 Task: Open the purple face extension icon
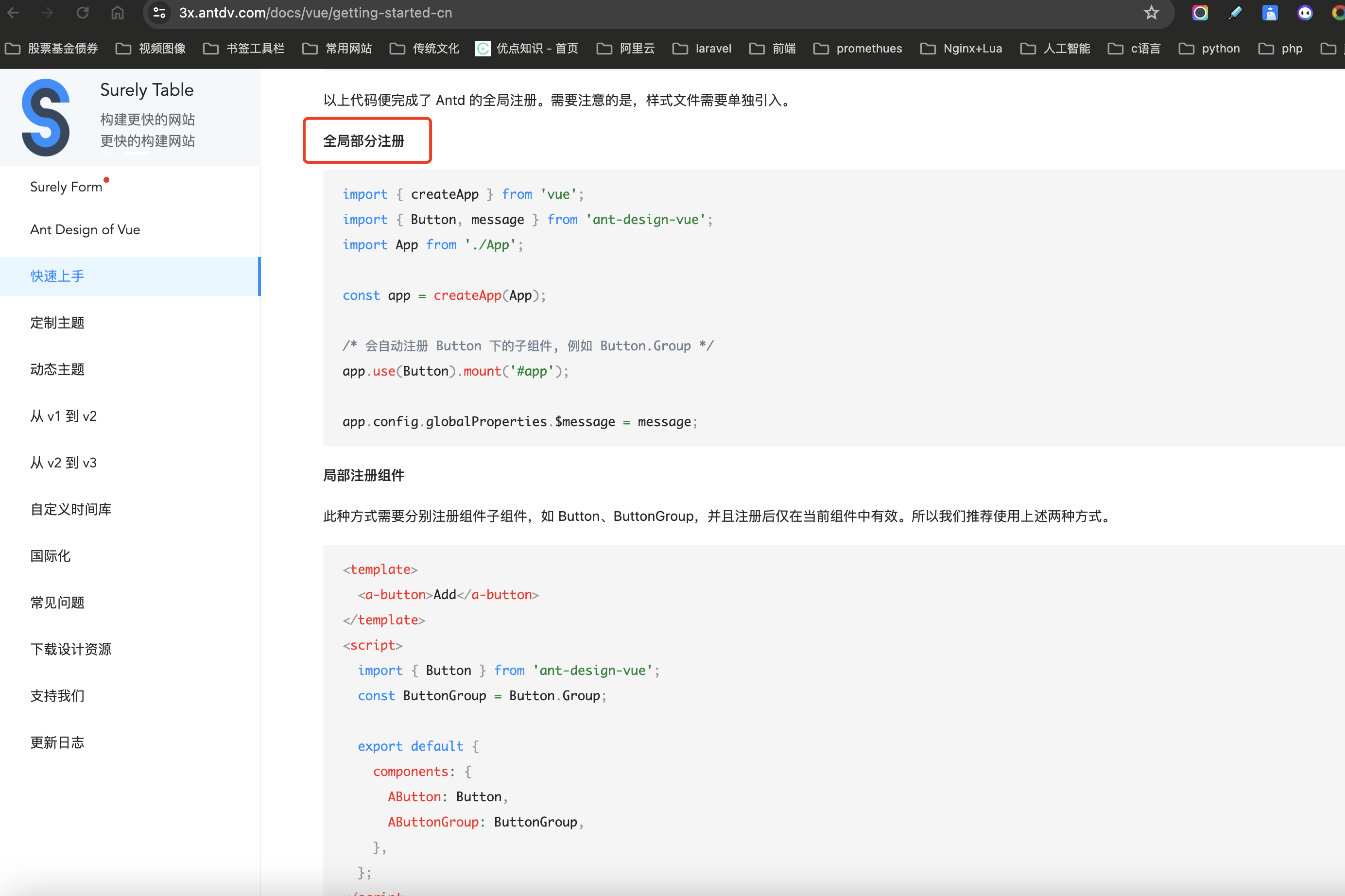point(1305,13)
